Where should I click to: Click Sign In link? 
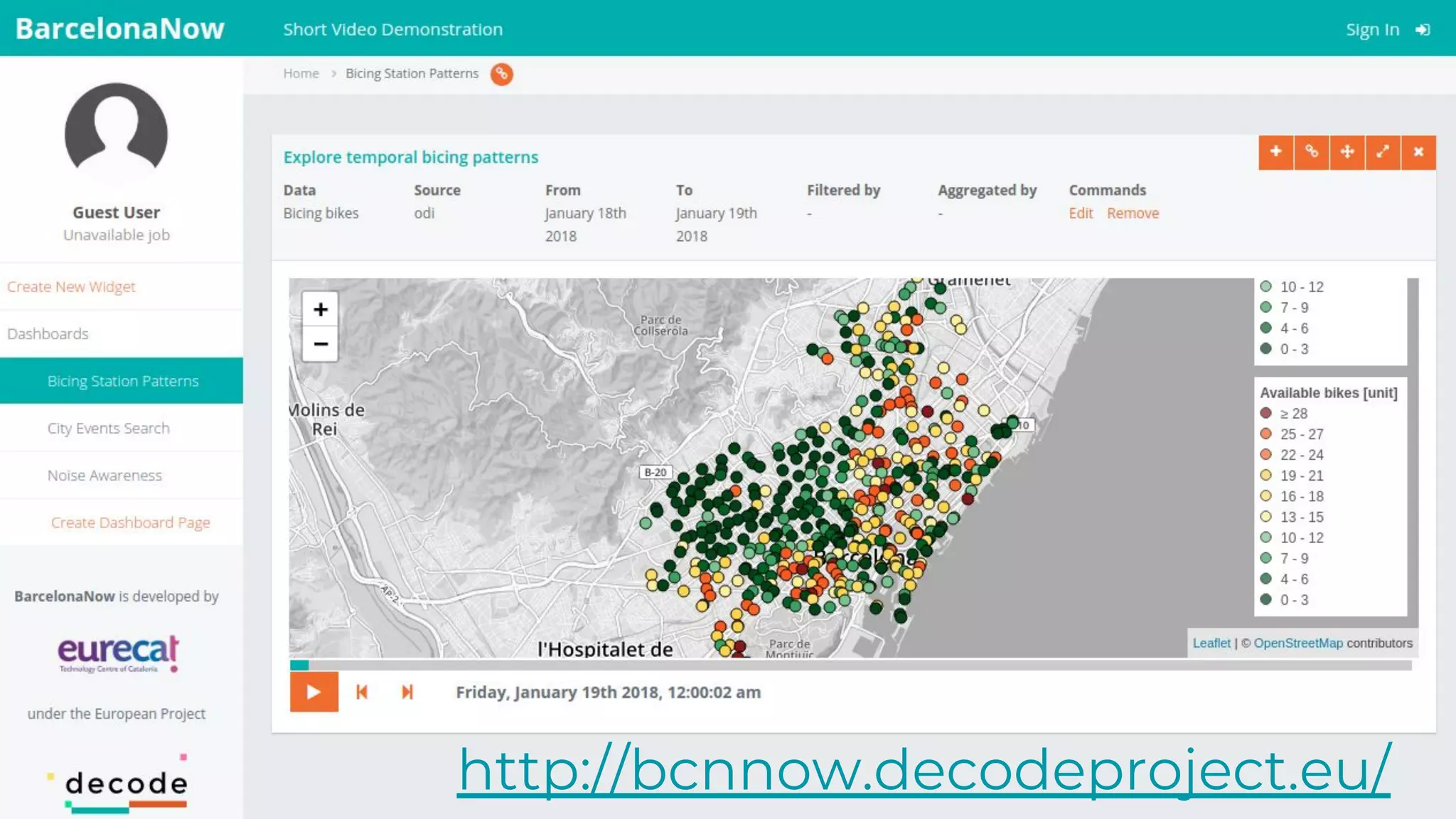click(1372, 30)
